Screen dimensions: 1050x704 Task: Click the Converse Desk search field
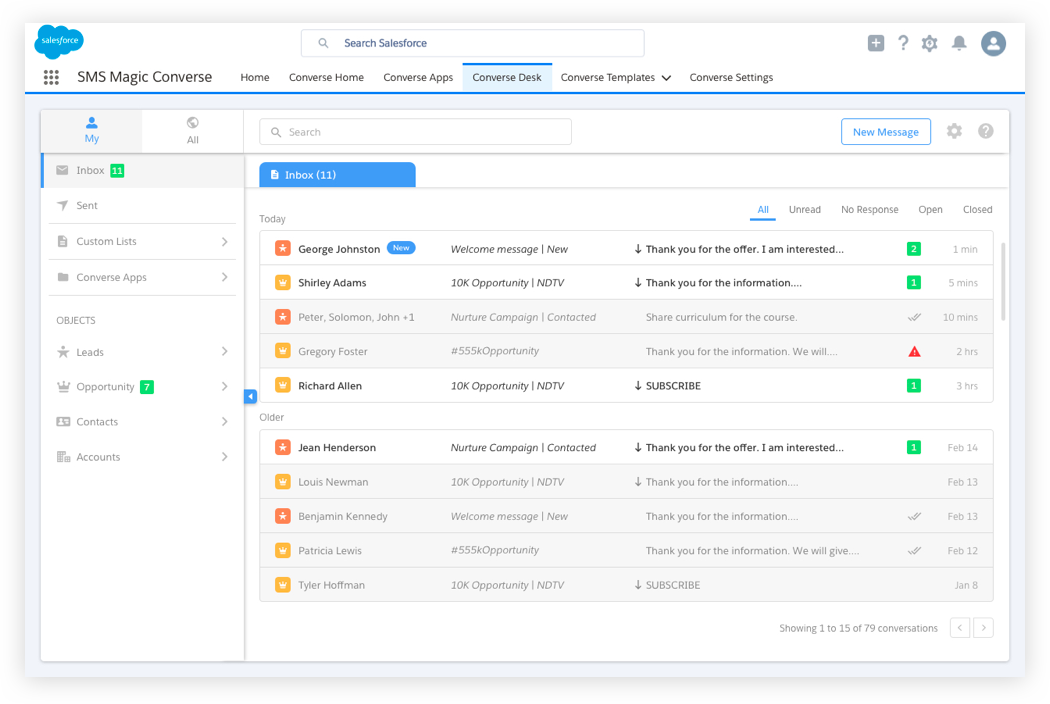415,132
